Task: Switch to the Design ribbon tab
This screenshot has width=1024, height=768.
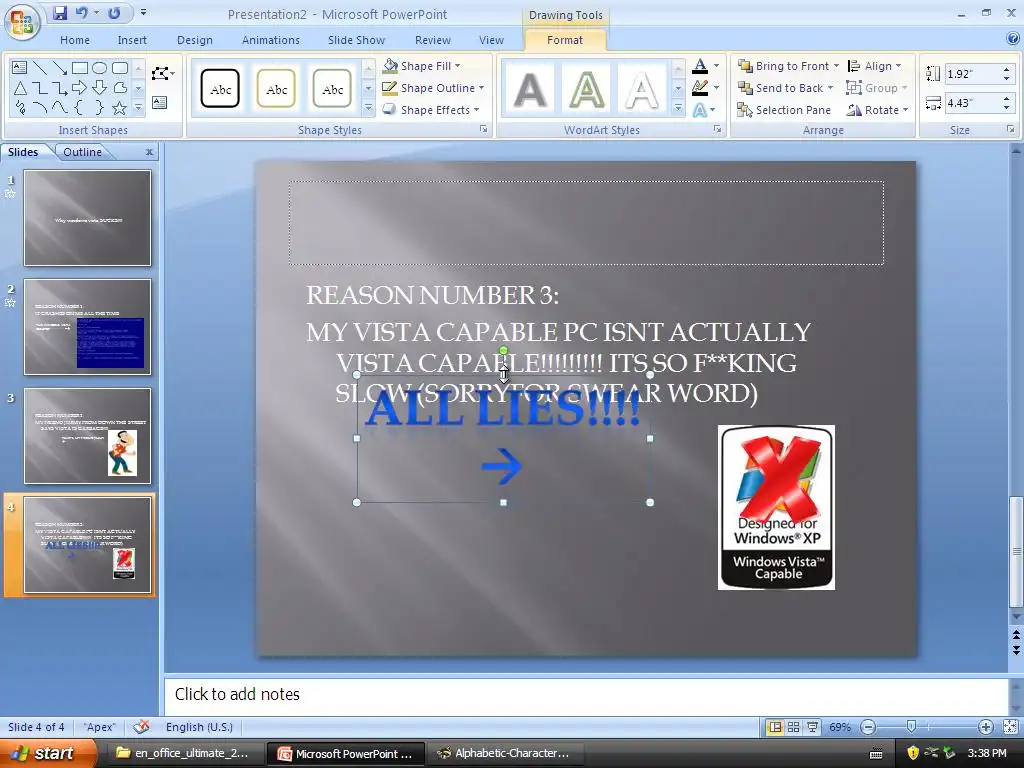Action: click(x=195, y=40)
